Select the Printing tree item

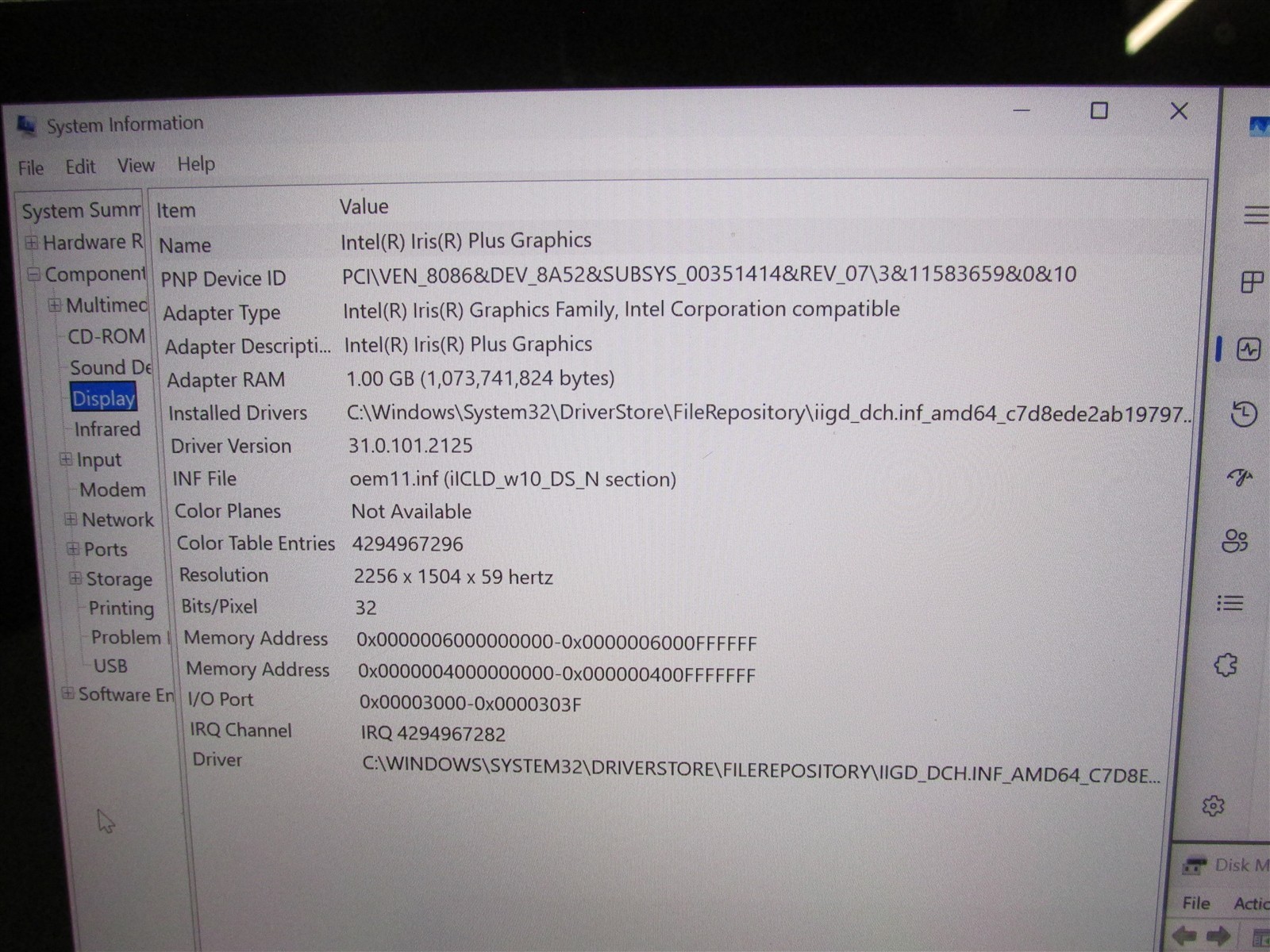pyautogui.click(x=121, y=608)
